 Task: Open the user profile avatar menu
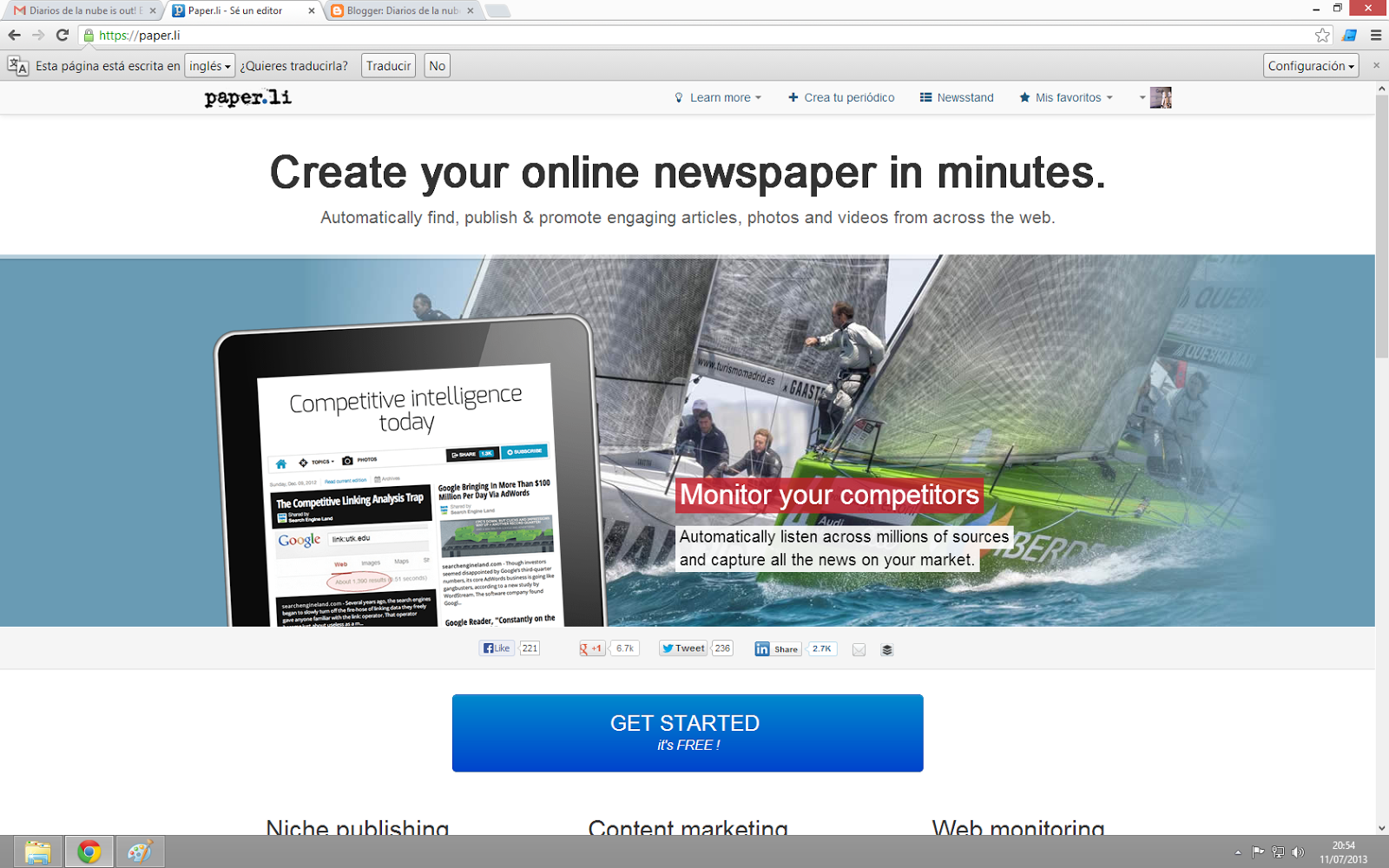click(1161, 97)
